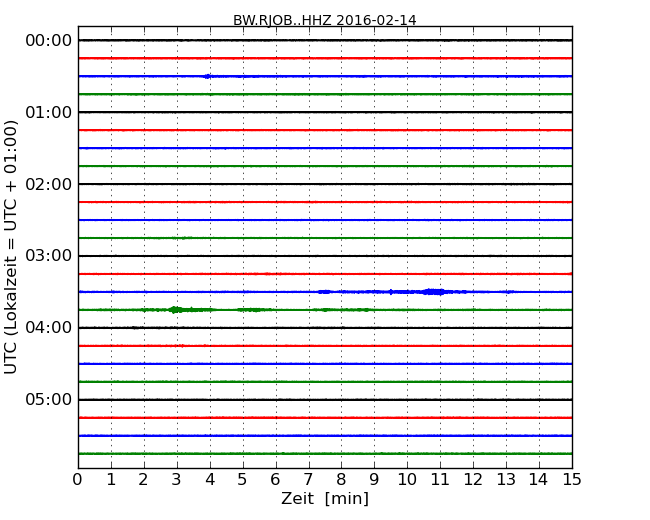Click x-axis tick label "11"
650x520 pixels.
440,479
